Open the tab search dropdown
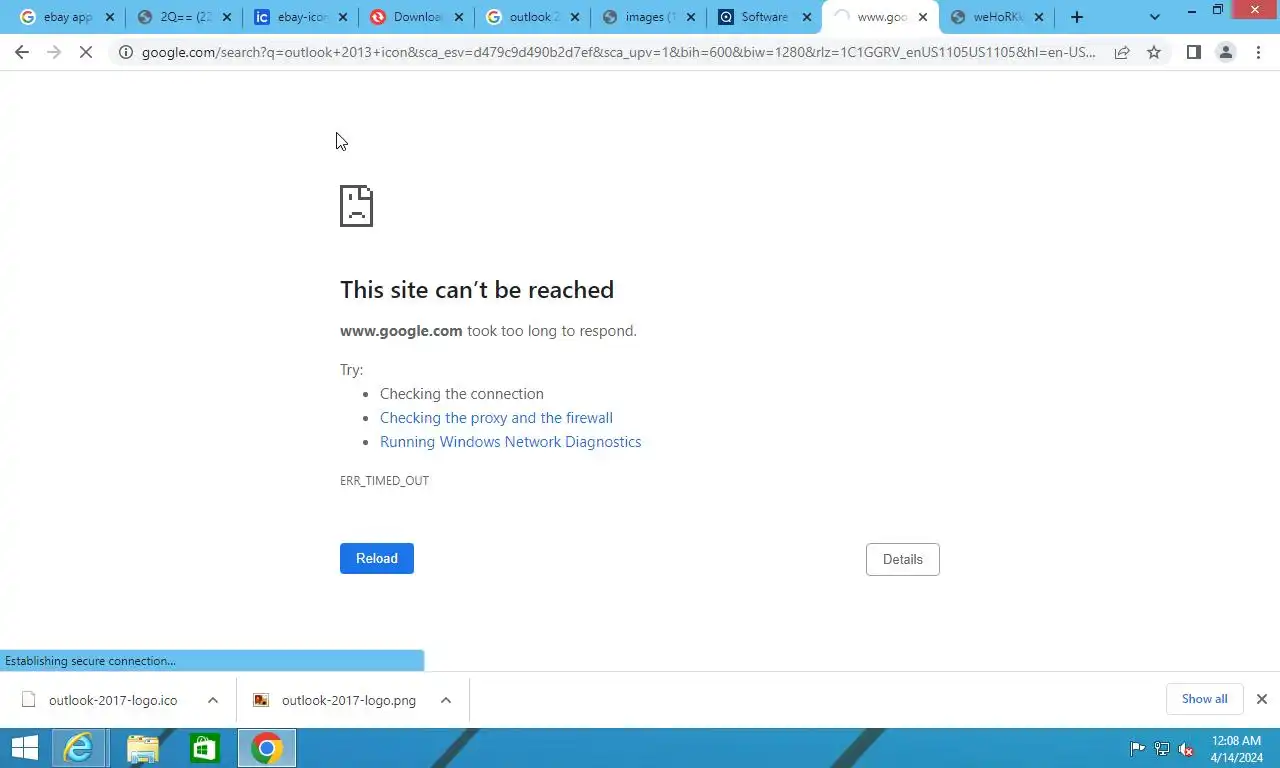Viewport: 1280px width, 768px height. (1155, 17)
